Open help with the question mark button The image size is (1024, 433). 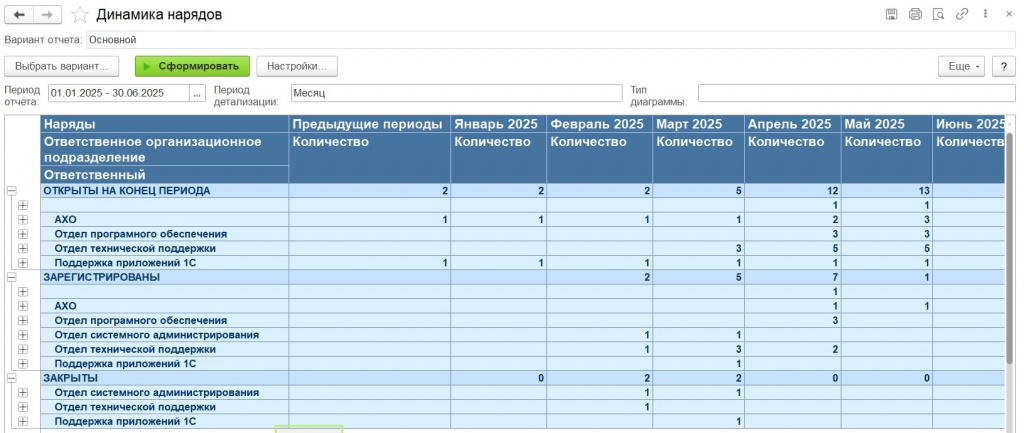[x=1004, y=66]
